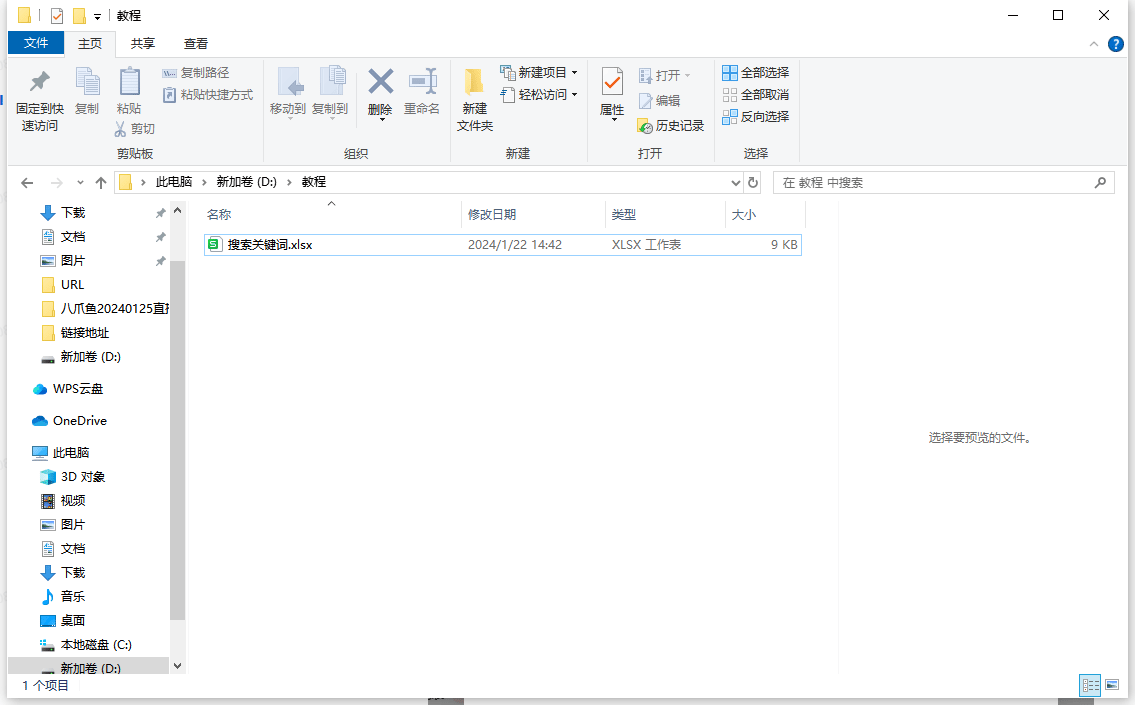Click the search magnifier icon

(1100, 182)
